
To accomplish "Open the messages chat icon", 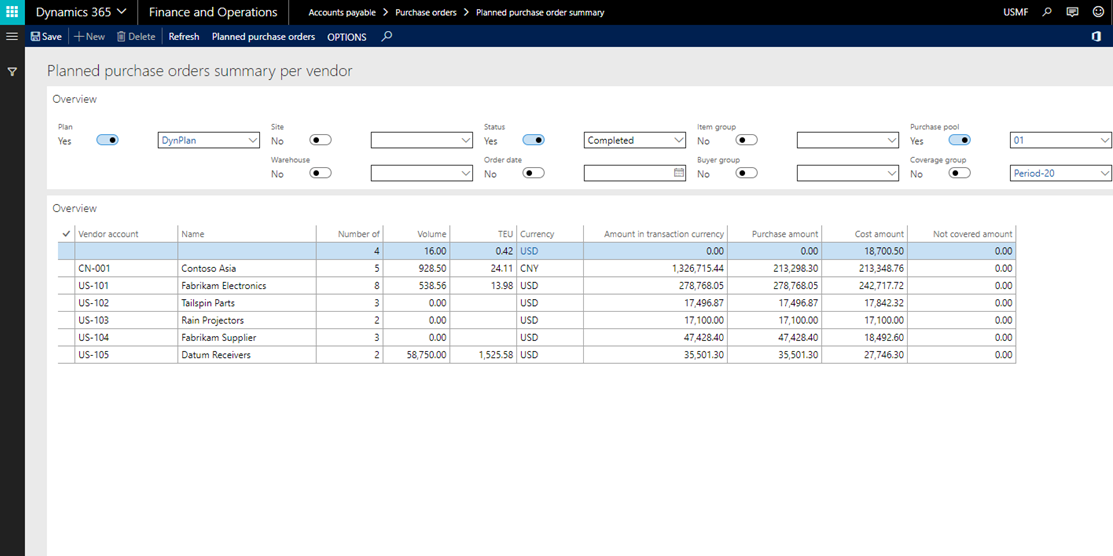I will coord(1072,12).
